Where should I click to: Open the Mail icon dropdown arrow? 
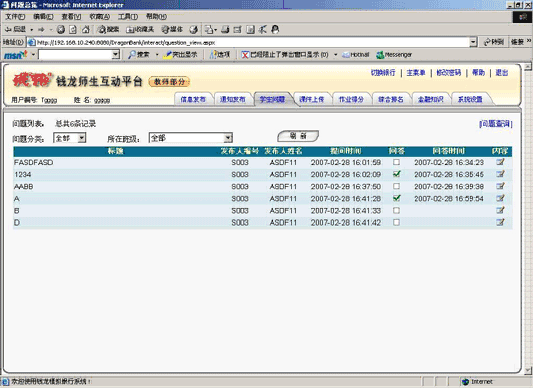[x=216, y=30]
